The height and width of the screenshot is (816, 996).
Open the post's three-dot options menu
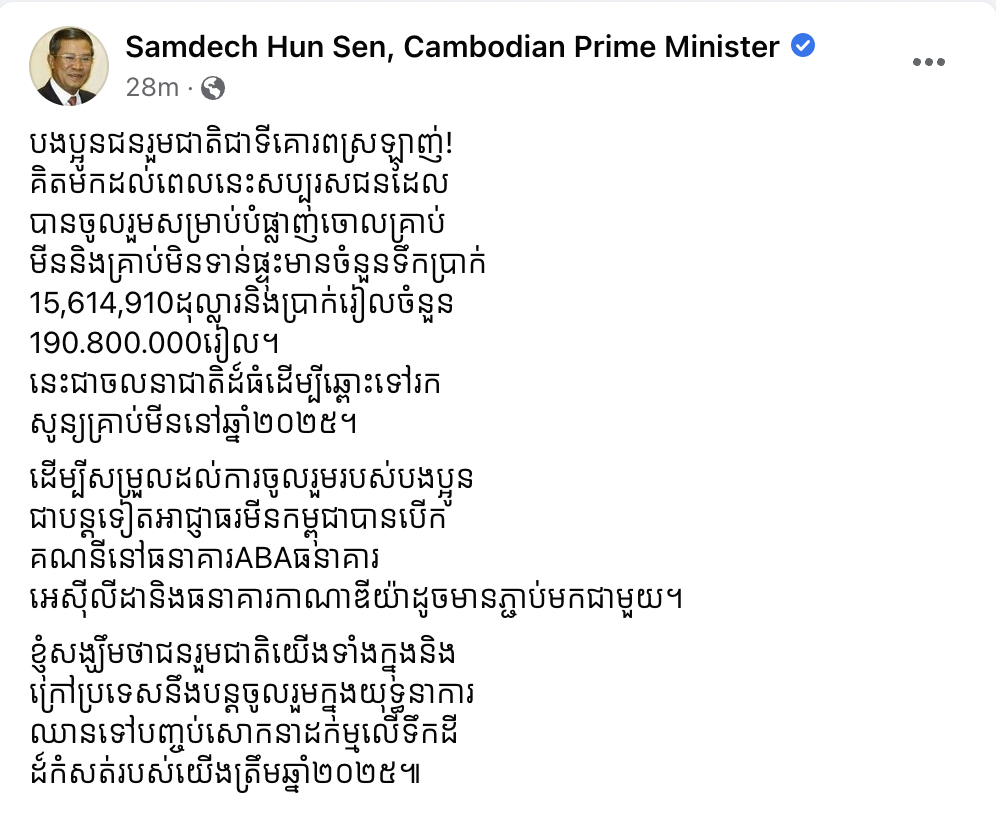click(928, 62)
